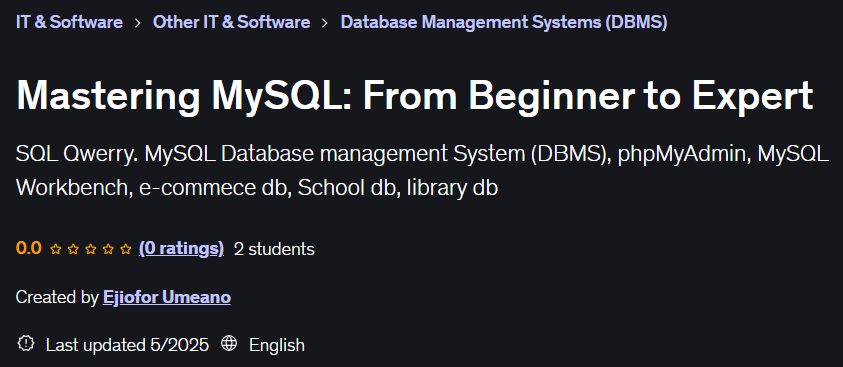Image resolution: width=843 pixels, height=367 pixels.
Task: Click the course subtitle starting SQL Qwerry
Action: click(x=422, y=171)
